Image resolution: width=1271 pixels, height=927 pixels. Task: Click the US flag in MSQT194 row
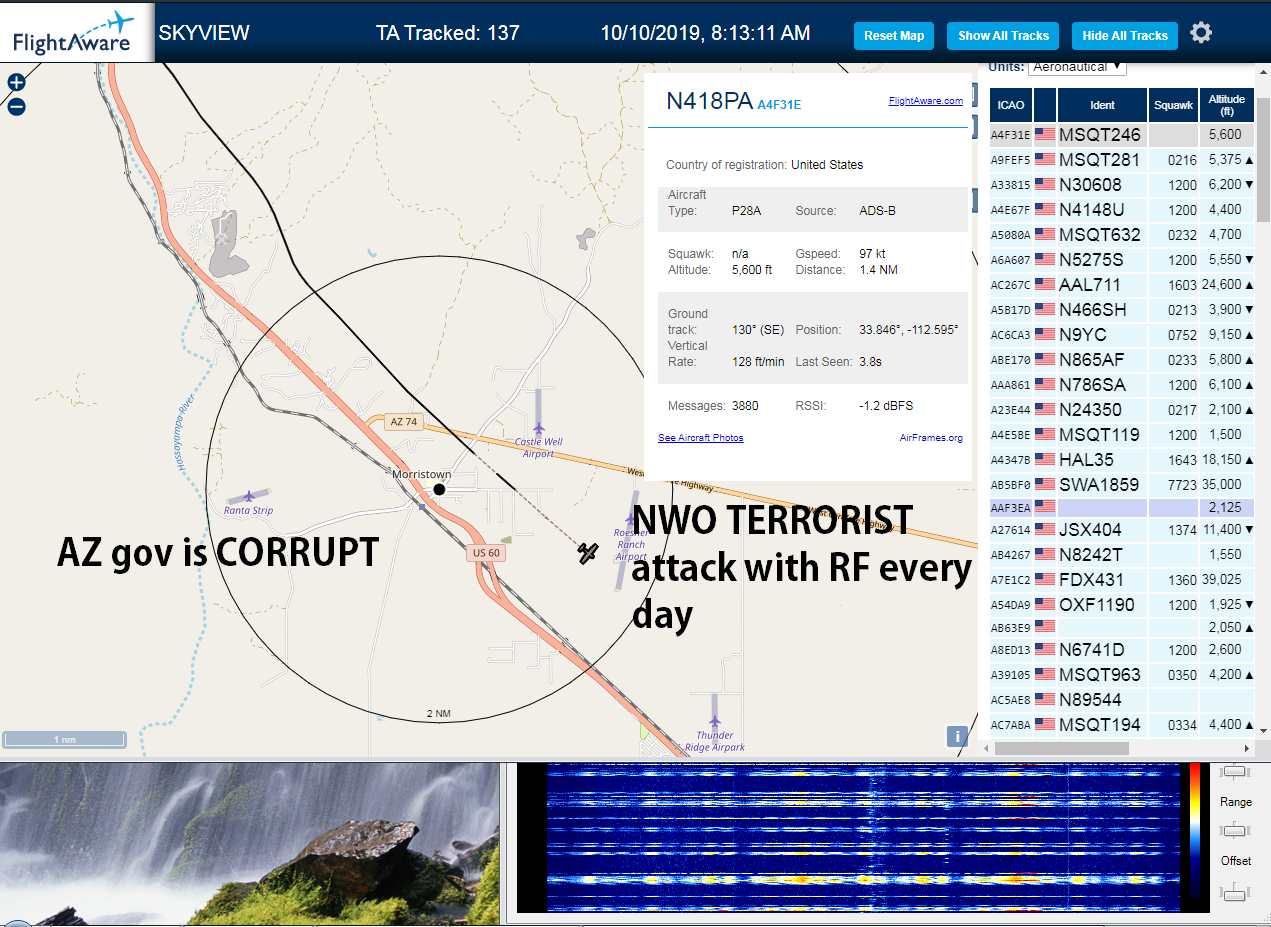click(x=1045, y=724)
